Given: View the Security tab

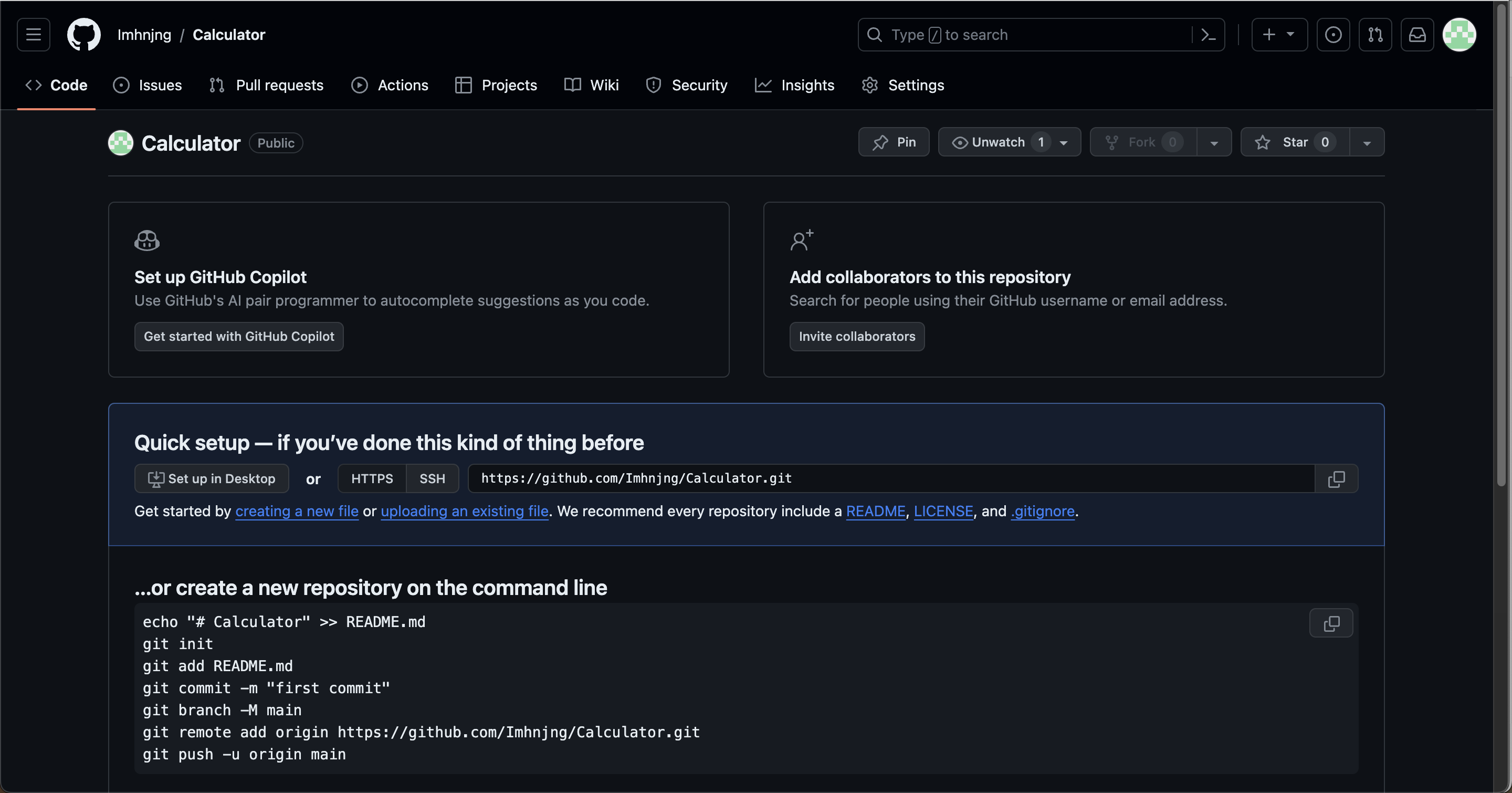Looking at the screenshot, I should point(686,85).
